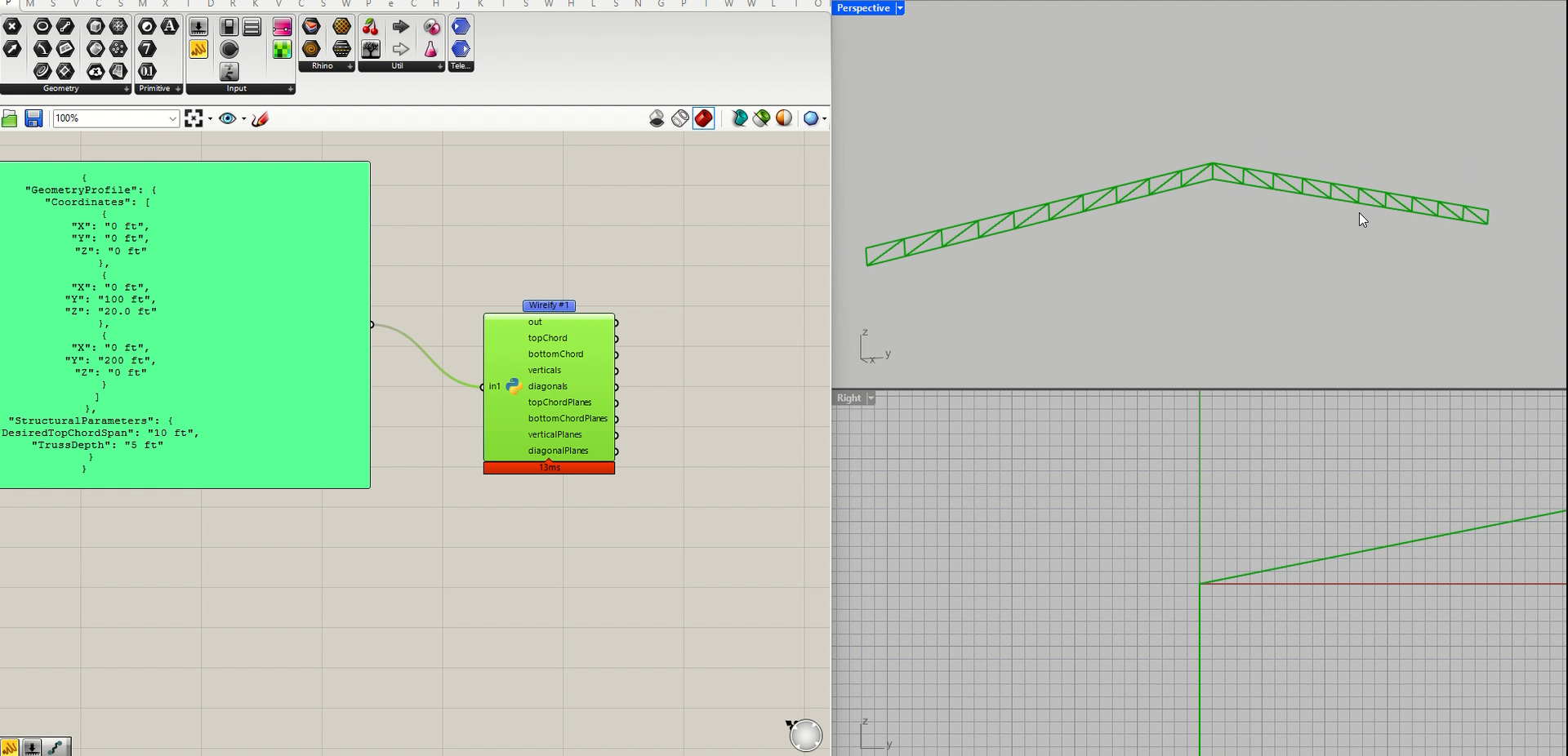The width and height of the screenshot is (1568, 756).
Task: Select the orange spiral icon in Rhino panel
Action: click(x=311, y=49)
